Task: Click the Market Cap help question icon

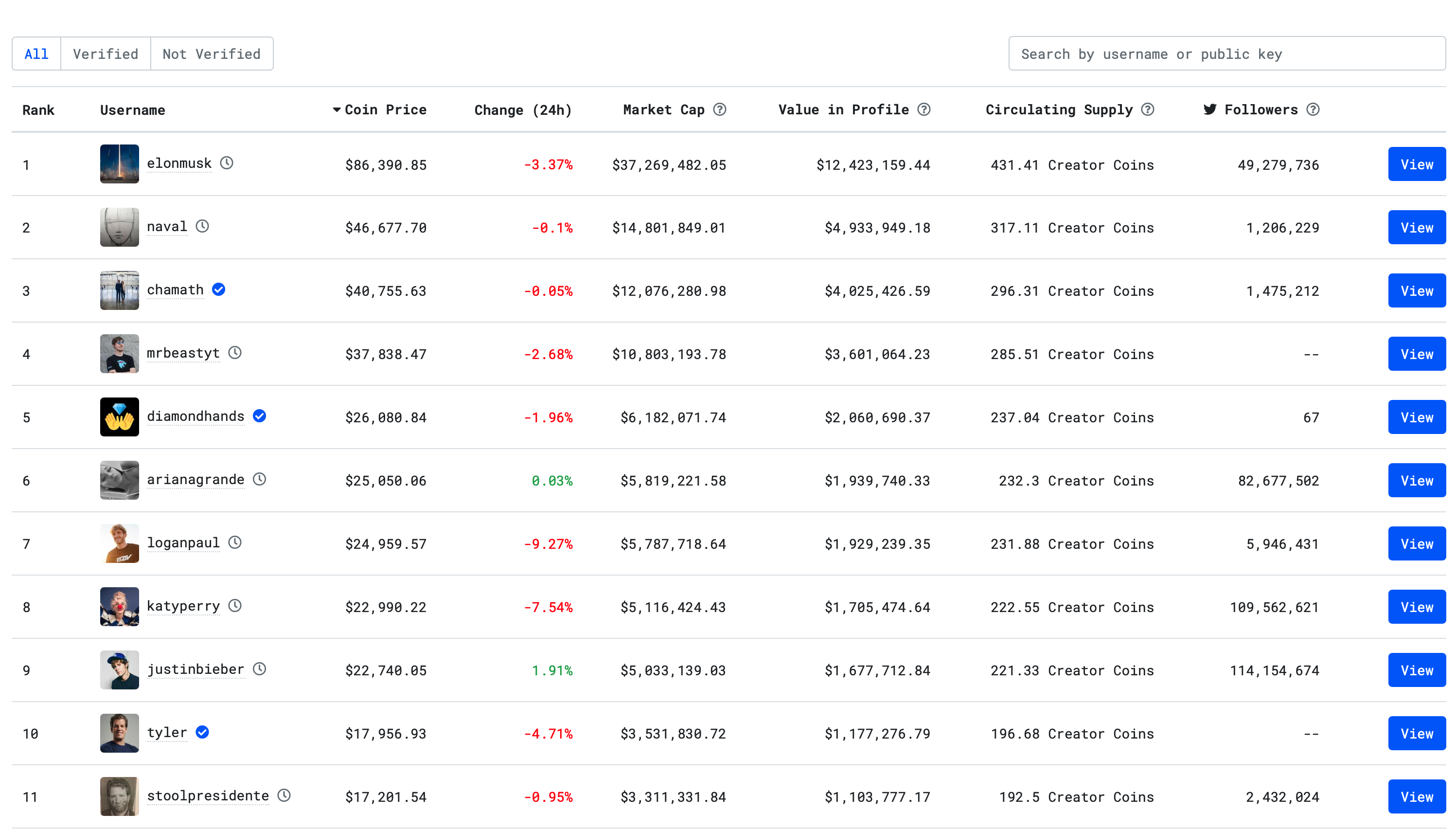Action: [720, 109]
